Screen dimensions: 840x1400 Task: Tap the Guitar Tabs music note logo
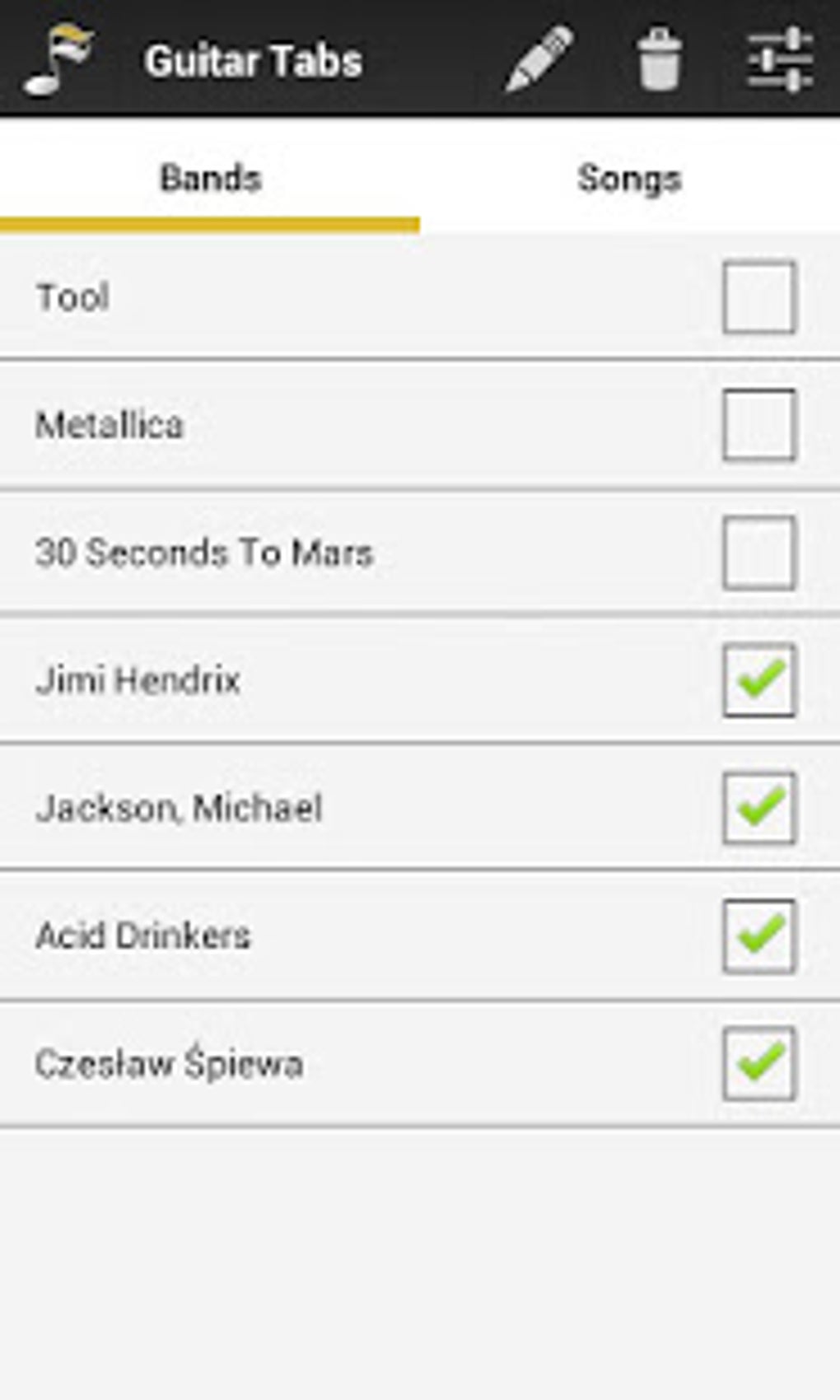(59, 59)
